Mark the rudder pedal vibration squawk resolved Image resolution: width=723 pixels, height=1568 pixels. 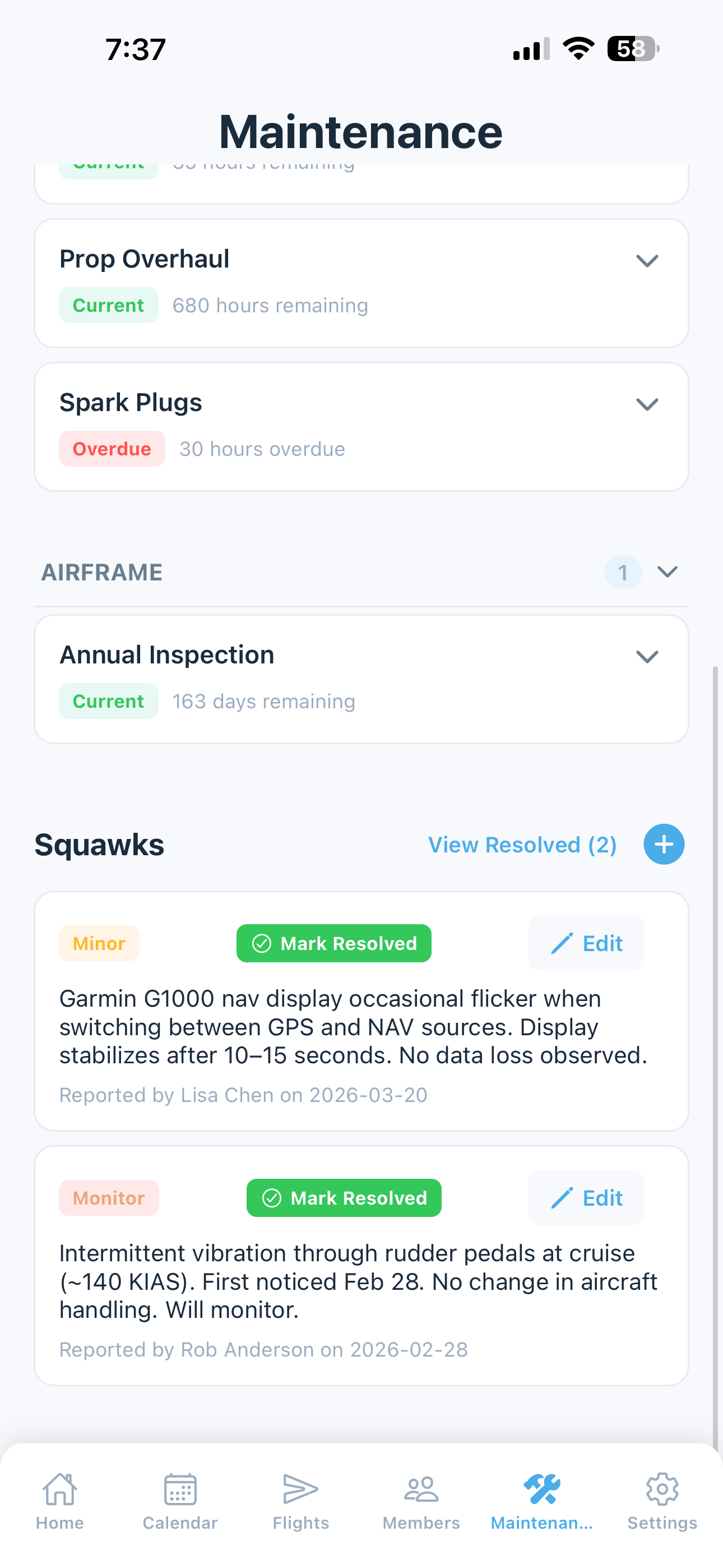point(344,1197)
